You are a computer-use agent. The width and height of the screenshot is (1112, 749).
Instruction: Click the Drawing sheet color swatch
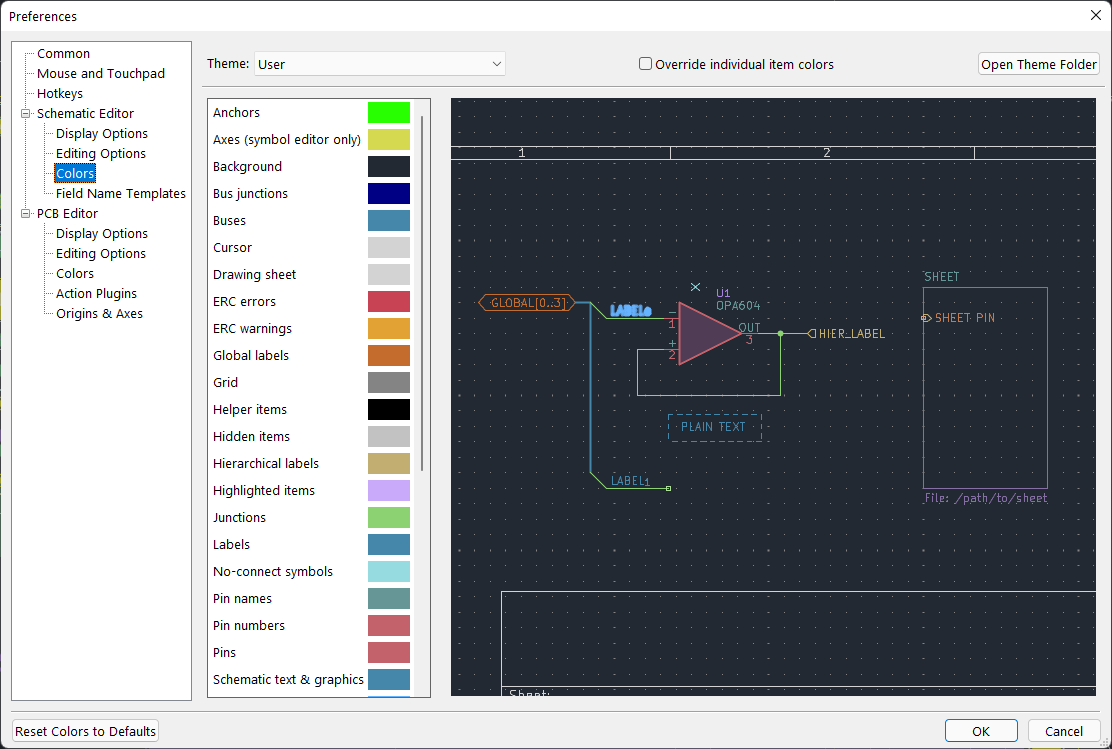tap(389, 274)
